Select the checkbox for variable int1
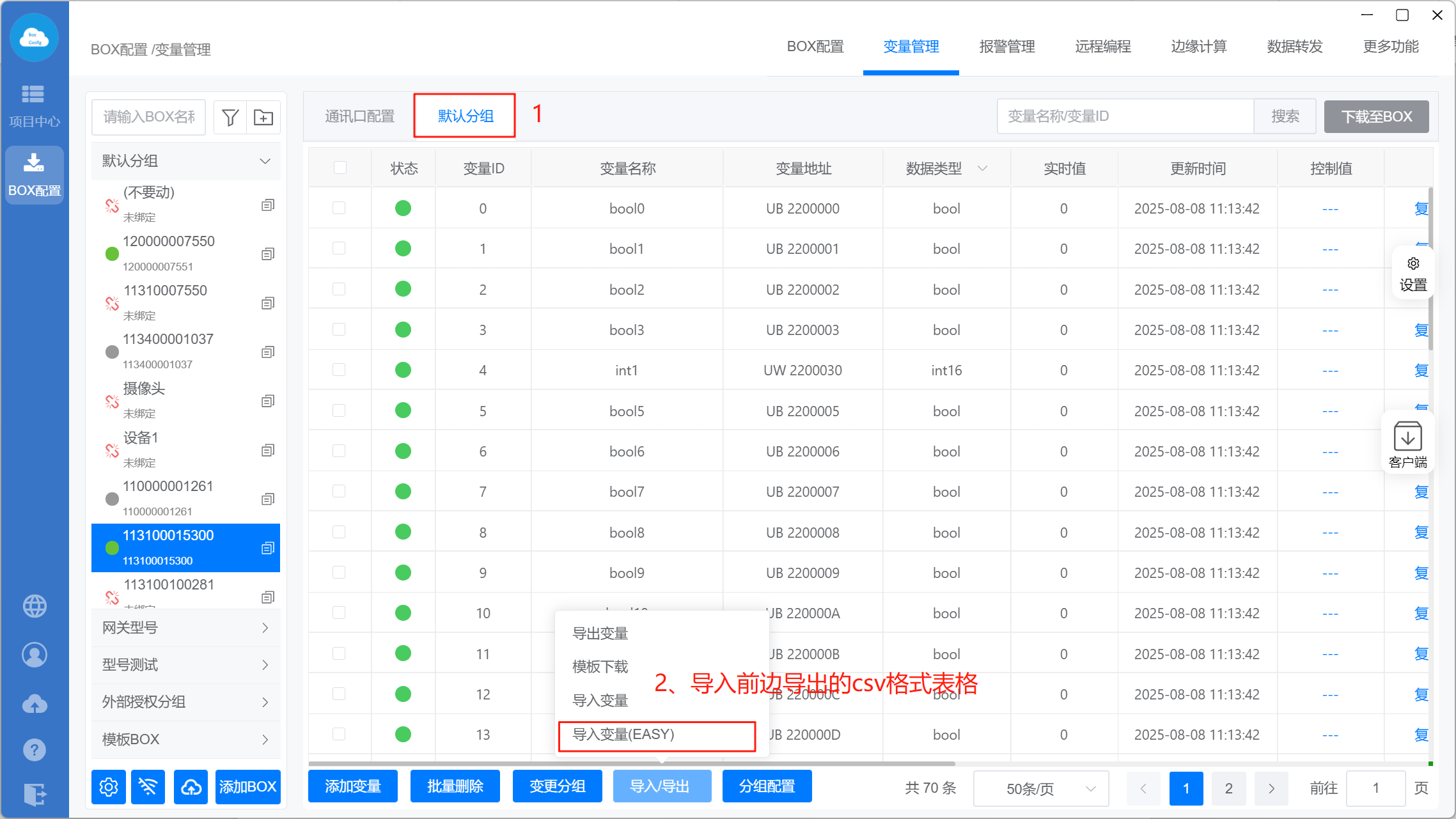The width and height of the screenshot is (1456, 819). pos(339,370)
